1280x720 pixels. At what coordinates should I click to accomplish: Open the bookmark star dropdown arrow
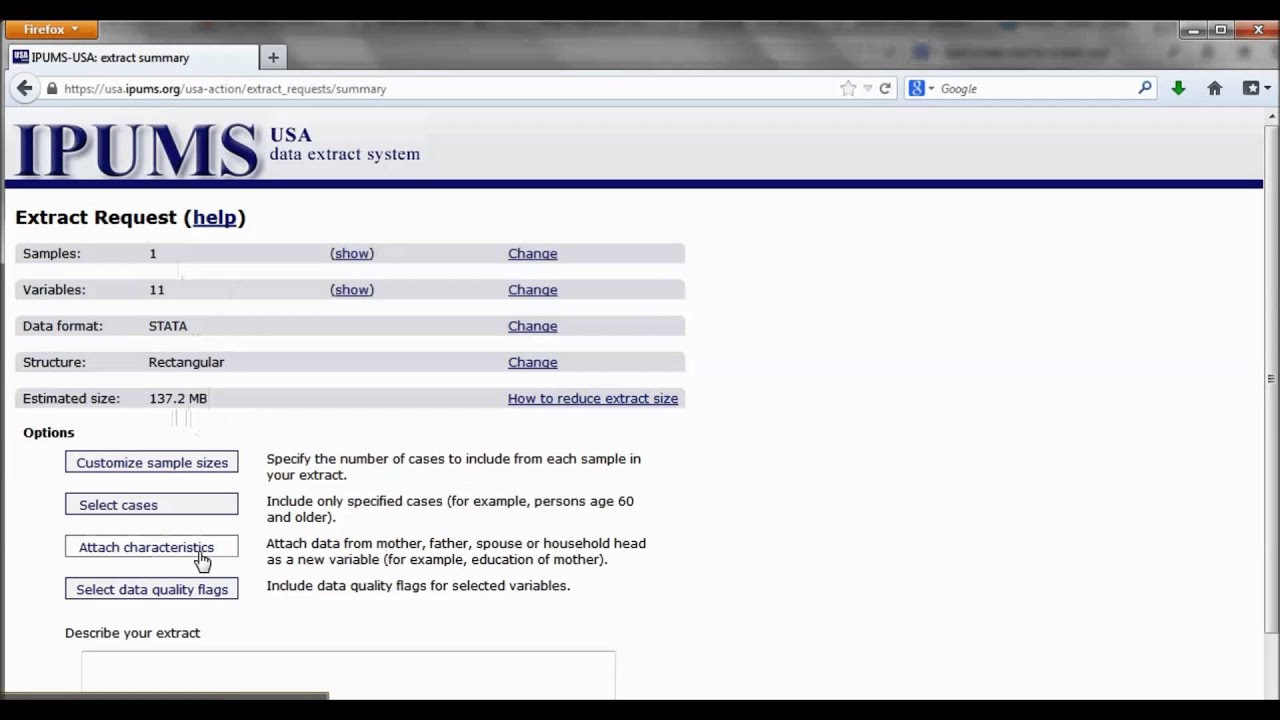coord(868,88)
